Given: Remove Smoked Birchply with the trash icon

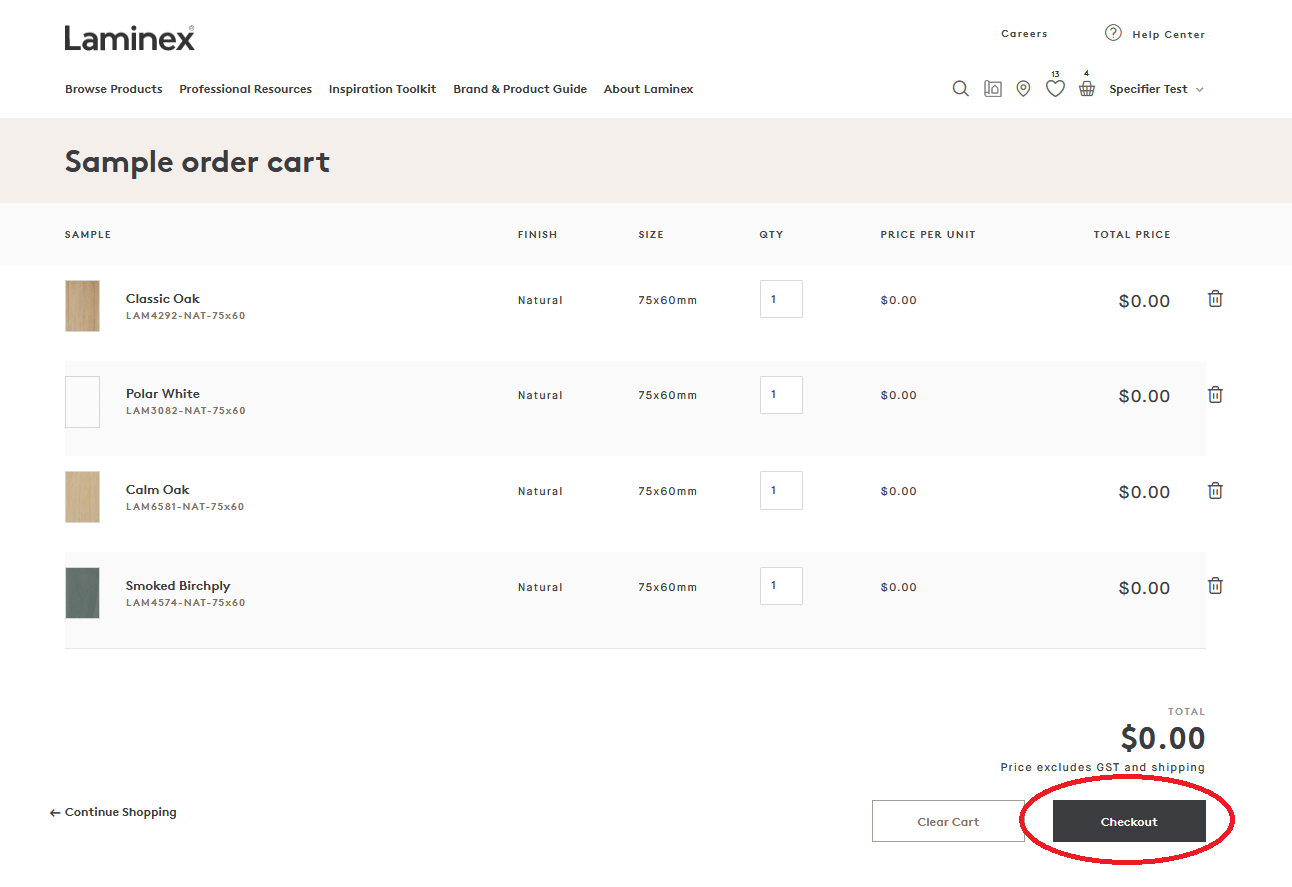Looking at the screenshot, I should (1215, 585).
